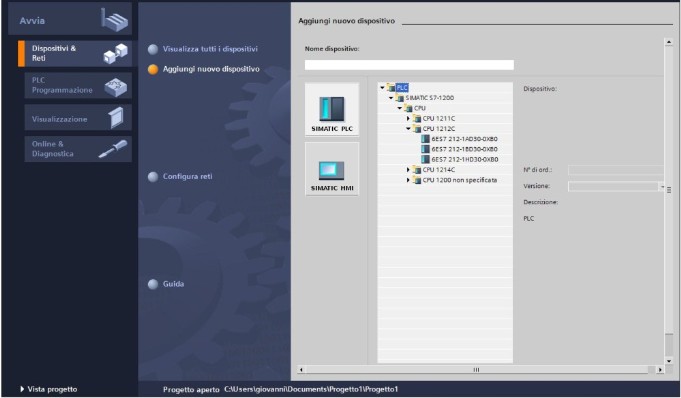Expand the CPU 1211C node

(x=408, y=119)
